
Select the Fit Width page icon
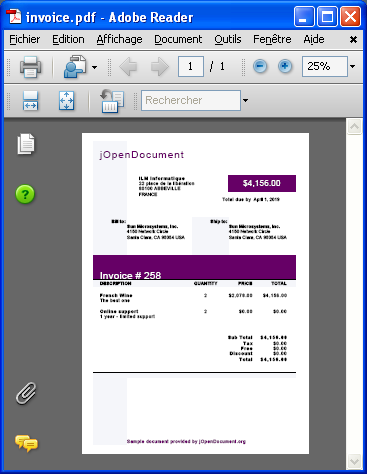(30, 100)
